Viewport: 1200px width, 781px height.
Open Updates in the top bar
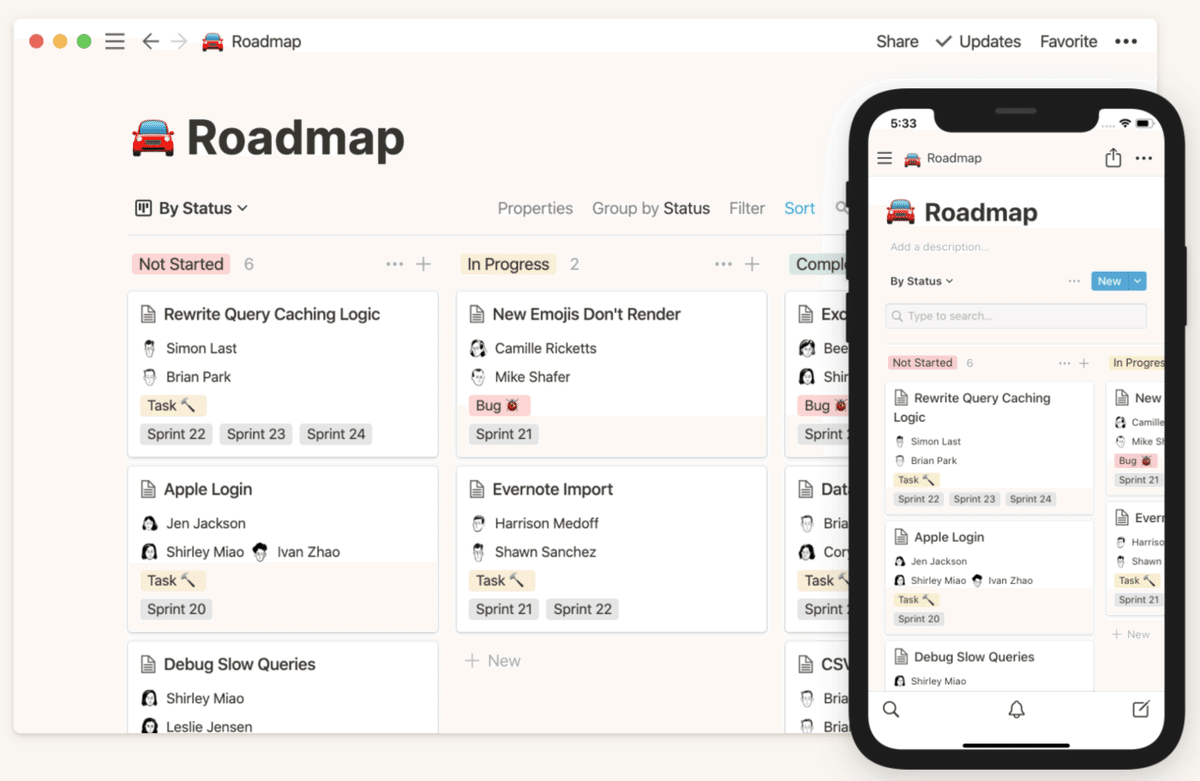978,41
